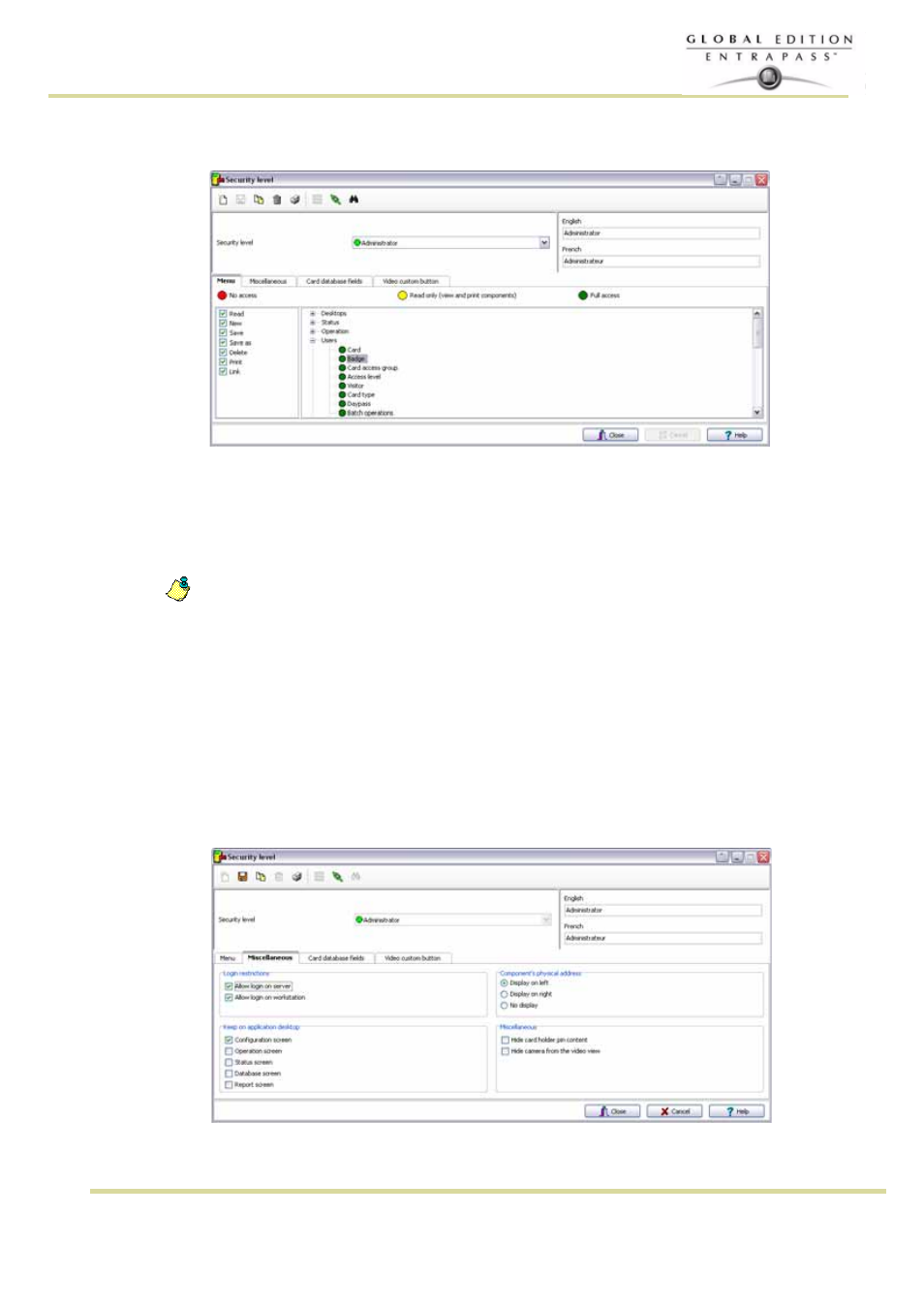924x1308 pixels.
Task: Click the green access circle beside Daypass
Action: [342, 404]
